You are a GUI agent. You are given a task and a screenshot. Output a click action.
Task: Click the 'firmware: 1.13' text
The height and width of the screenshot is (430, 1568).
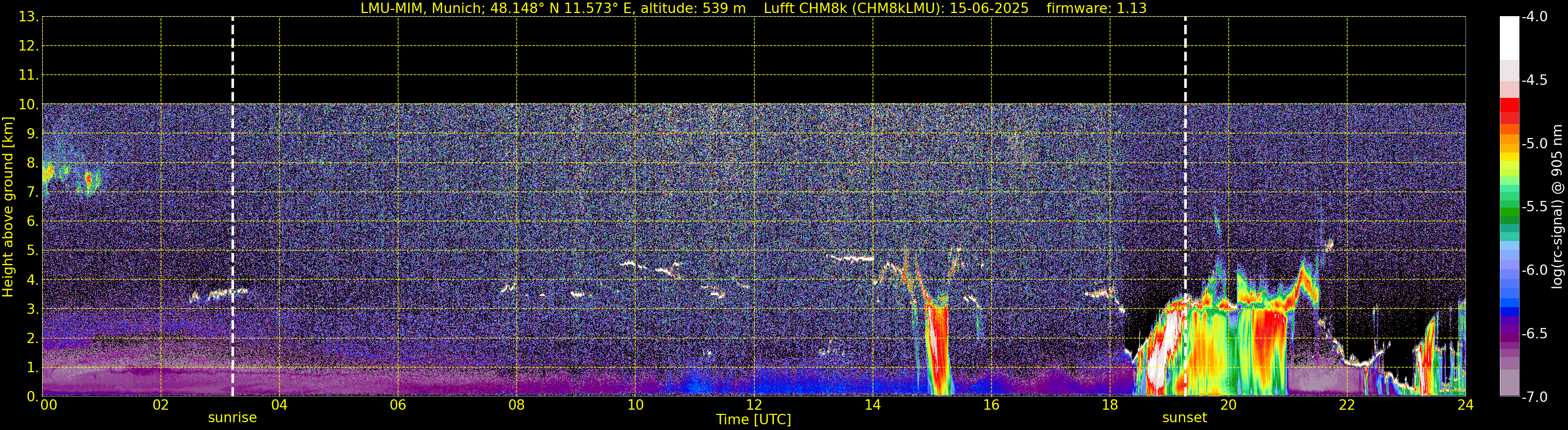tap(1096, 8)
